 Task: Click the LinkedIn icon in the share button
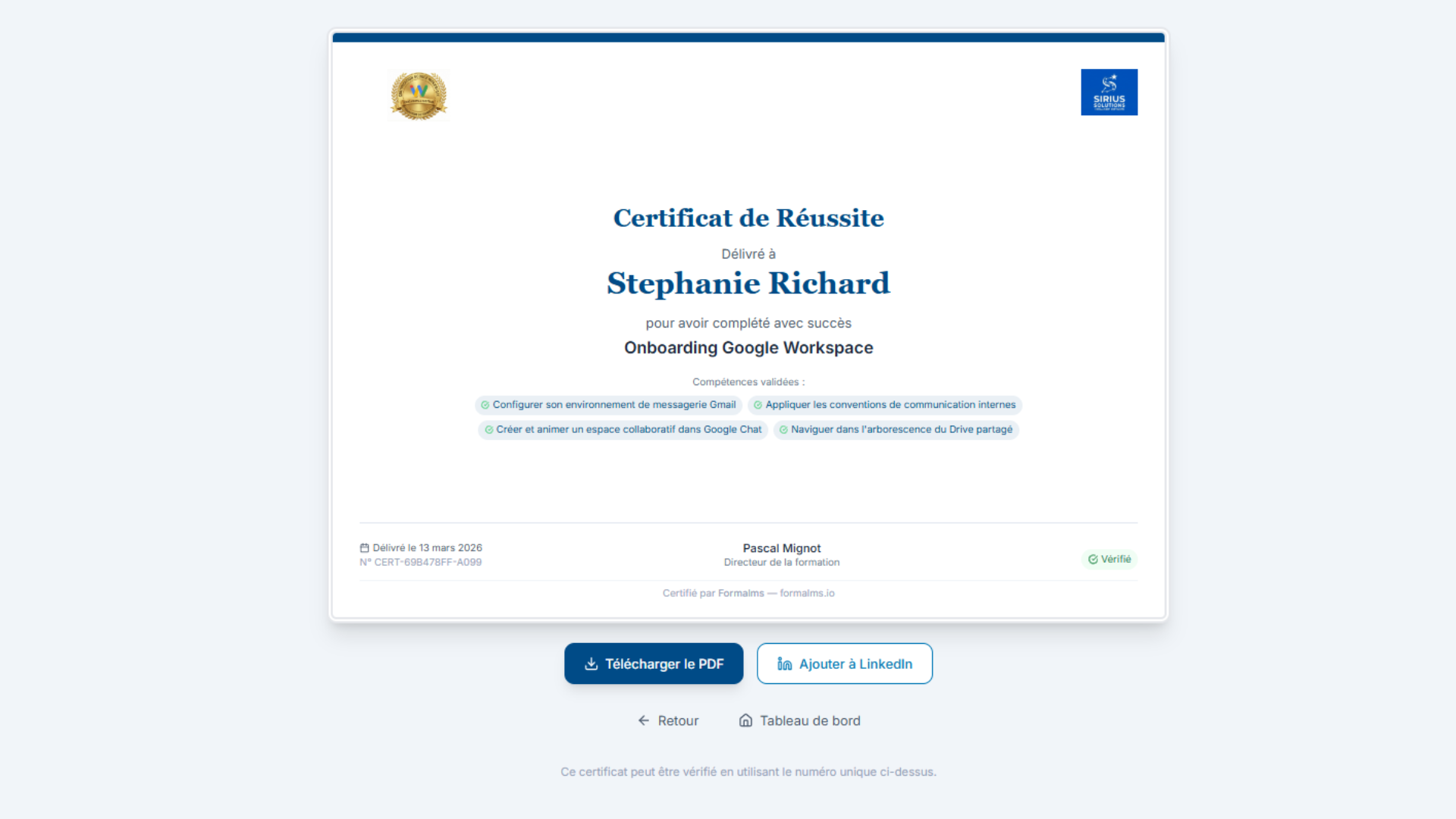click(784, 664)
